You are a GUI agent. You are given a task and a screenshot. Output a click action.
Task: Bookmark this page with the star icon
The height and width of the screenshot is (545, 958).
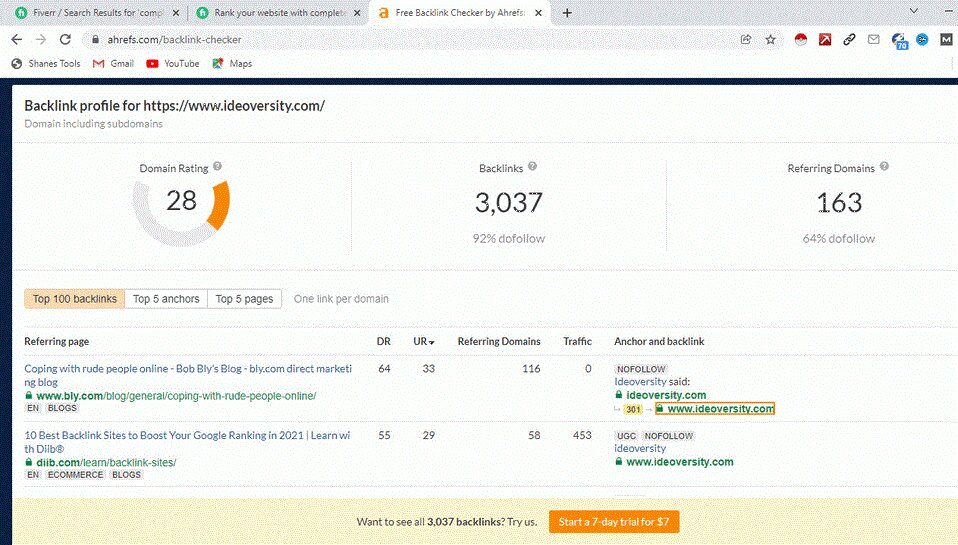(771, 40)
